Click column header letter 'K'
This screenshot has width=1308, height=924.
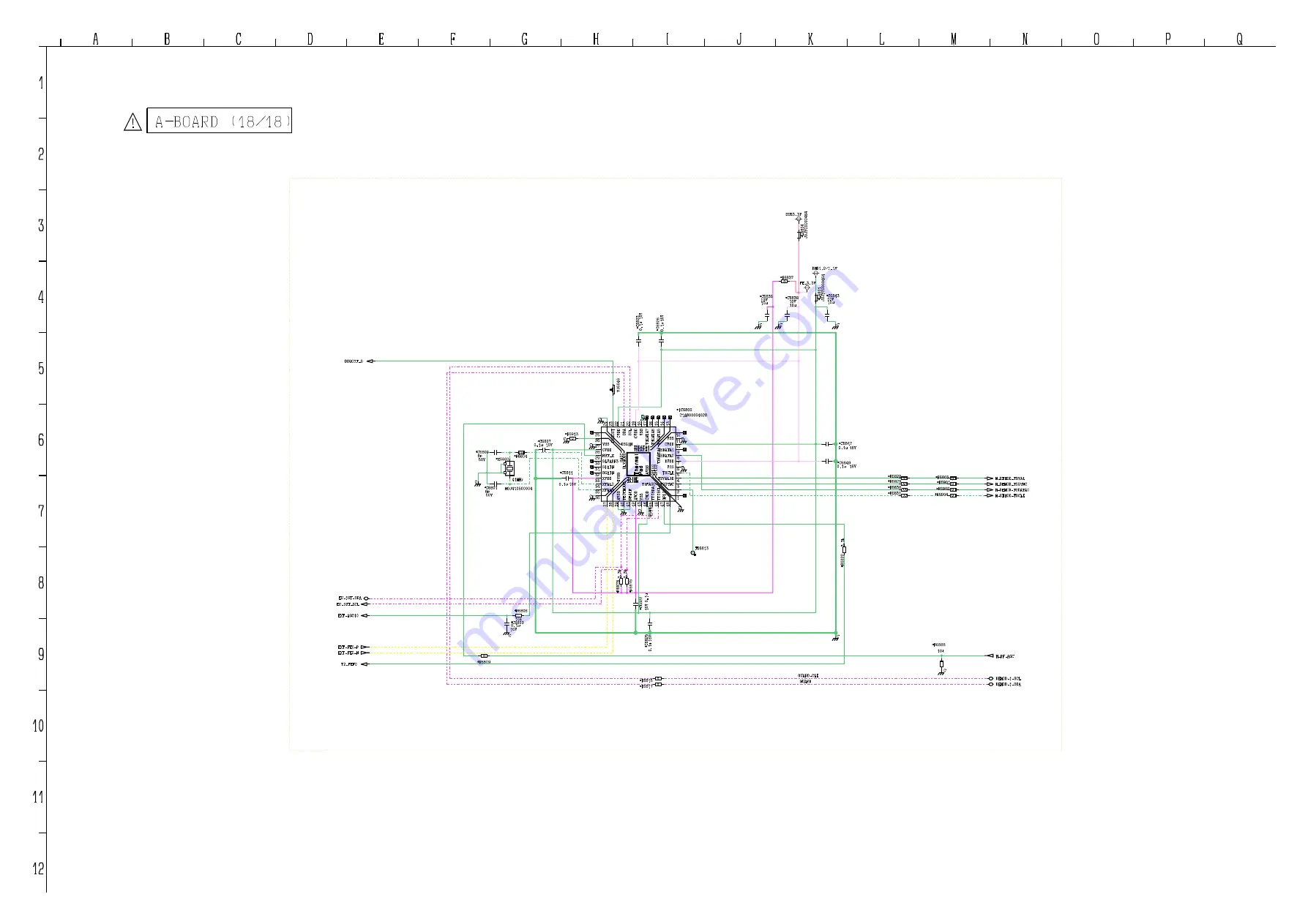coord(811,39)
